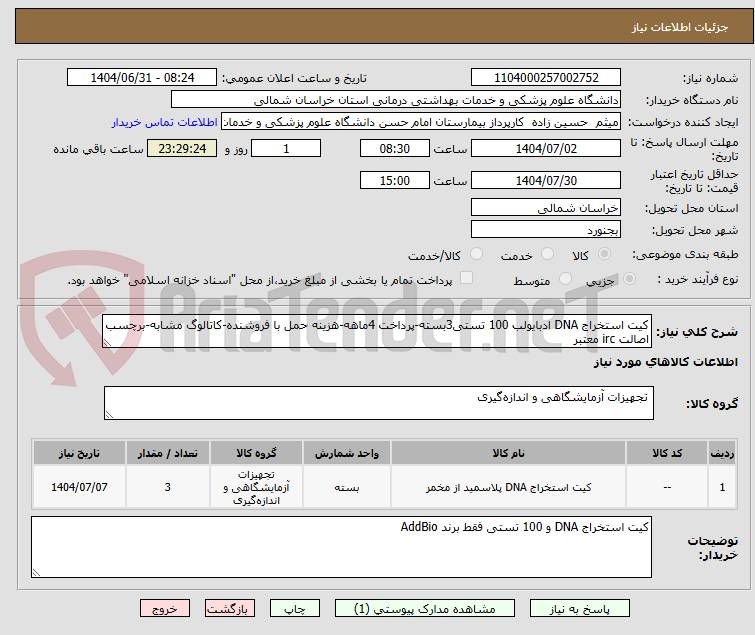
Task: Toggle the اسناد خزانه اسلامی payment checkbox
Action: 466,278
